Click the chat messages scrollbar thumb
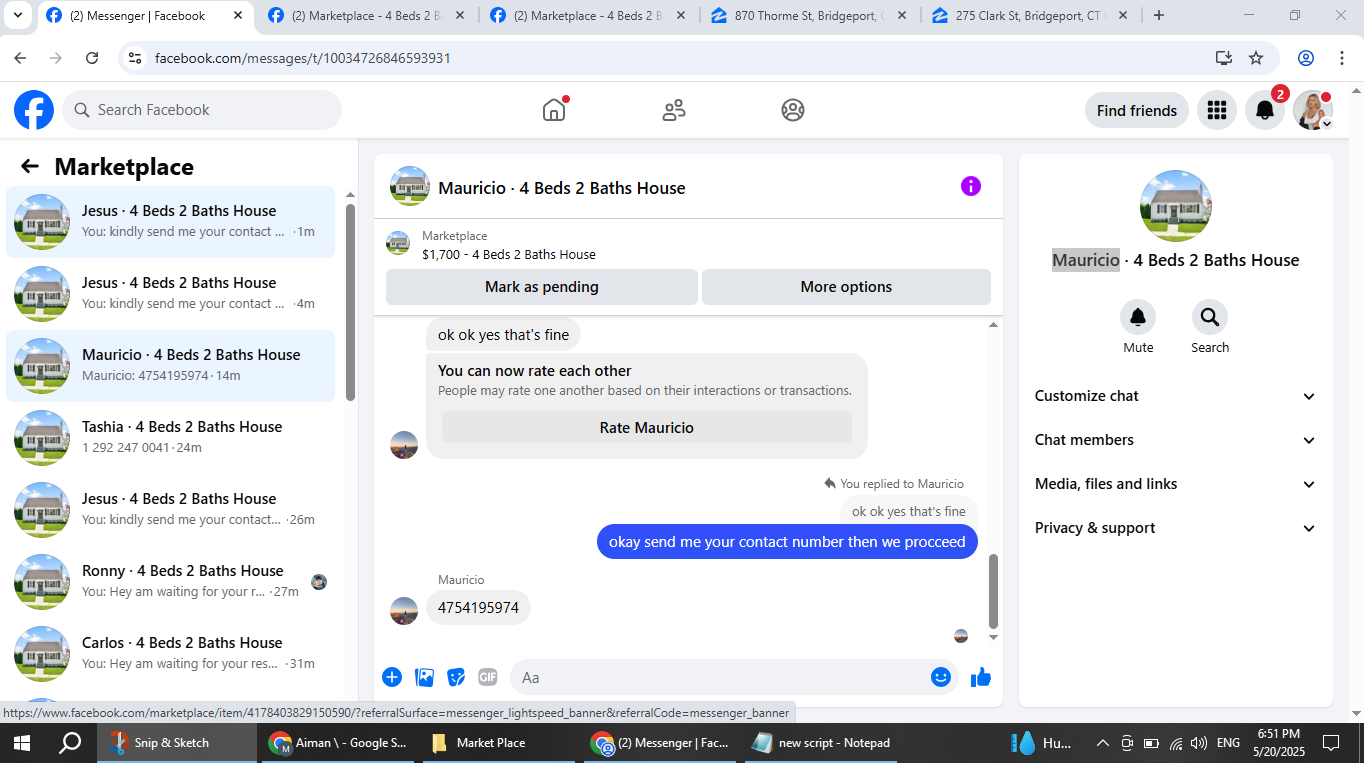 [x=993, y=590]
